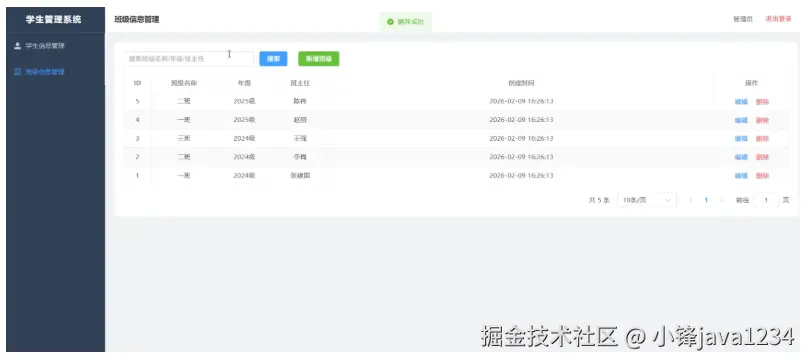Focus the class search input field

[188, 59]
